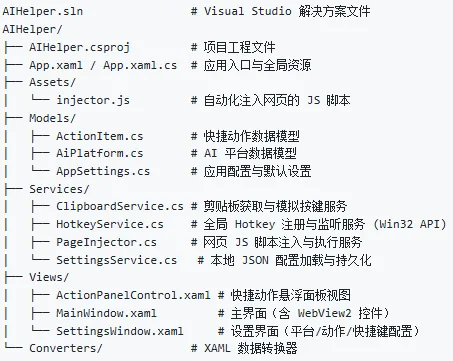
Task: Select App.xaml / App.xaml.cs line
Action: (x=103, y=65)
